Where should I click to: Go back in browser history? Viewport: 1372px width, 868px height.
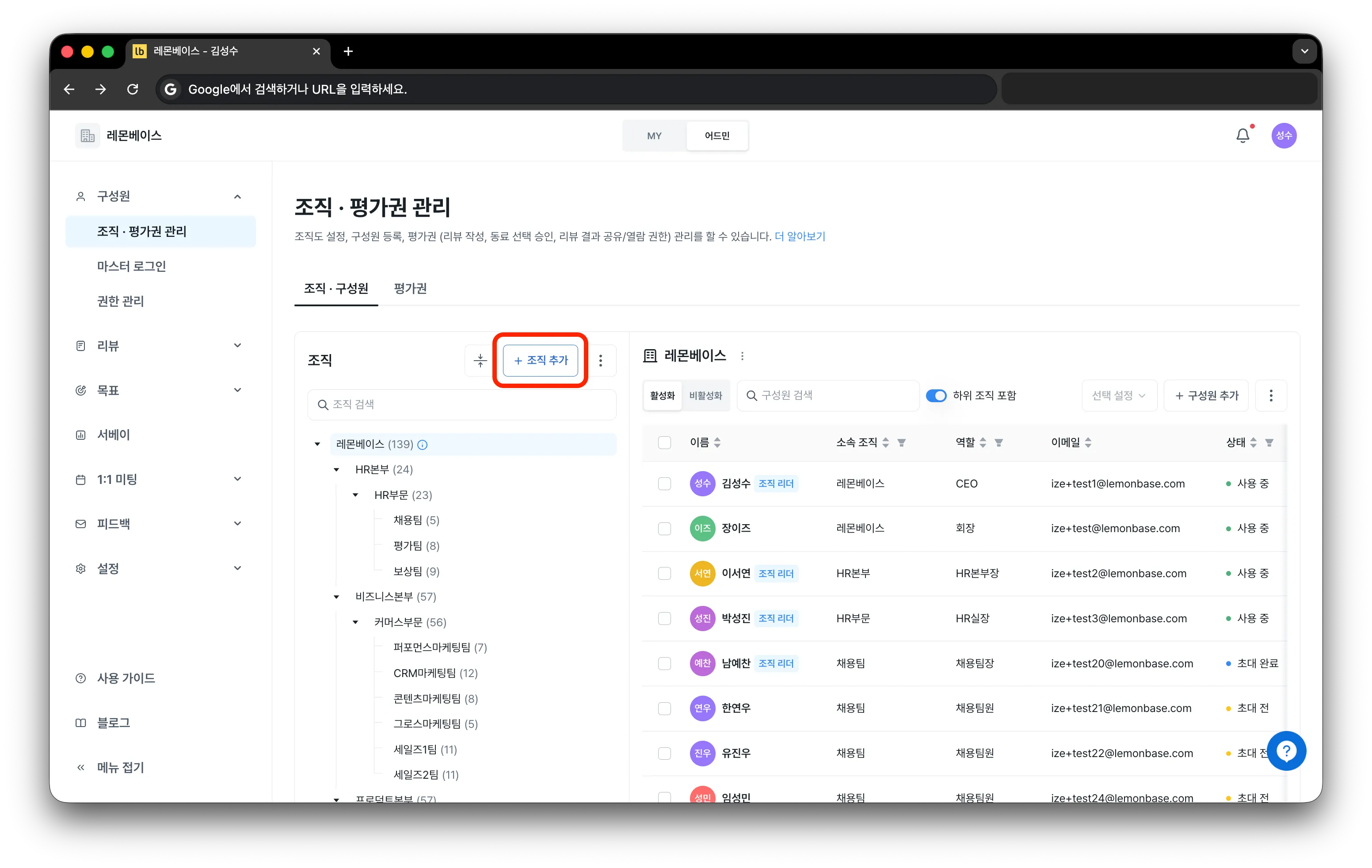[x=69, y=89]
